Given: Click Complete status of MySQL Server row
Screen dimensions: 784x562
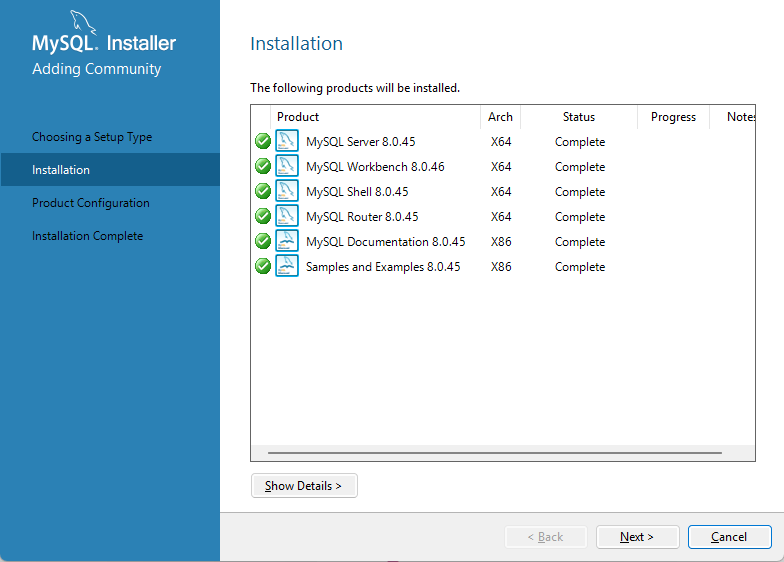Looking at the screenshot, I should (580, 142).
